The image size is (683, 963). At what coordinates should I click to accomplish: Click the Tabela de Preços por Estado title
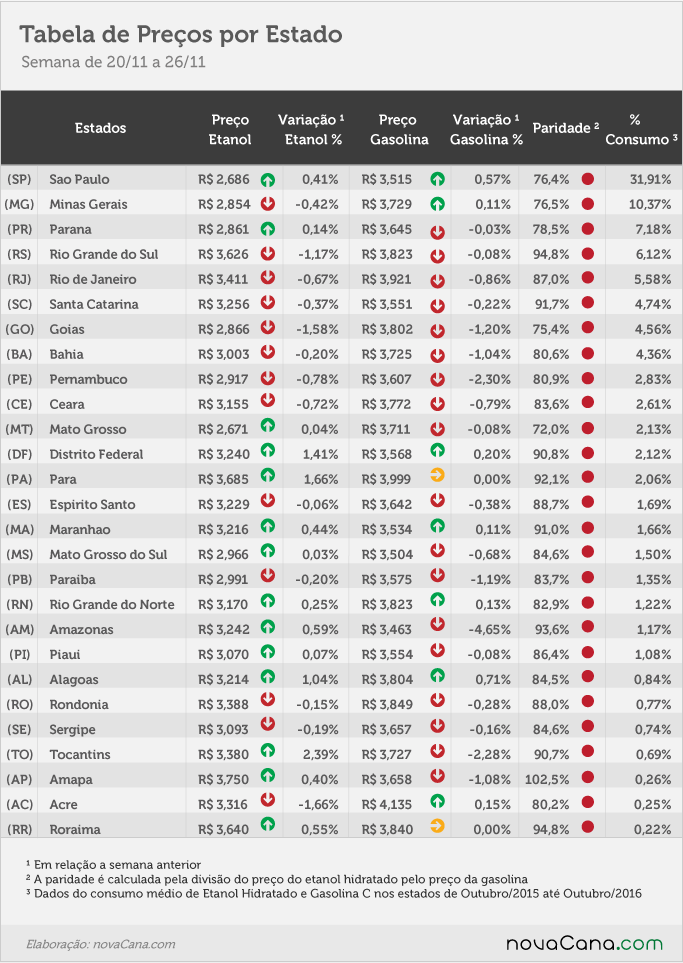(x=181, y=34)
